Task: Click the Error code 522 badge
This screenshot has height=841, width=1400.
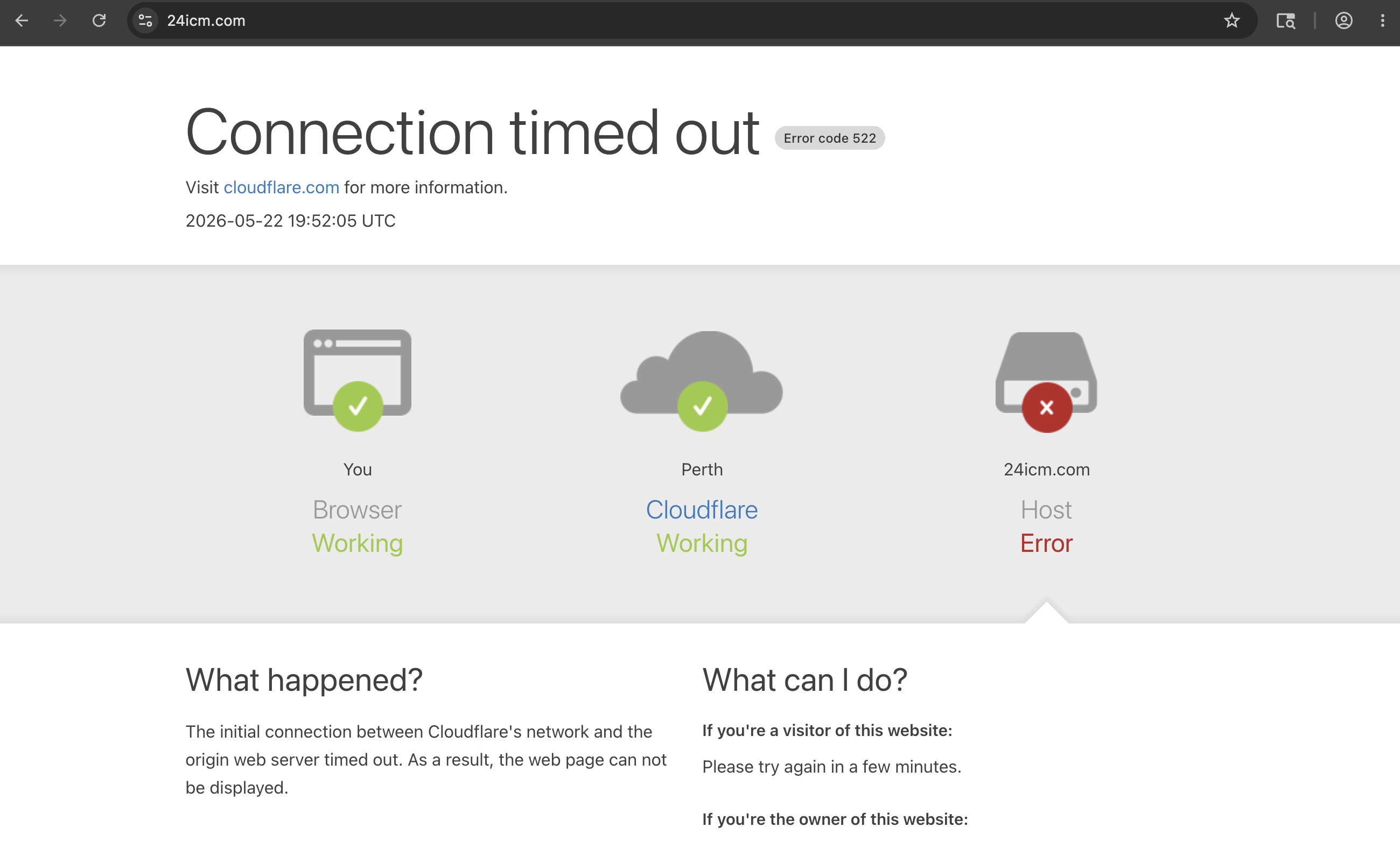Action: pos(830,138)
